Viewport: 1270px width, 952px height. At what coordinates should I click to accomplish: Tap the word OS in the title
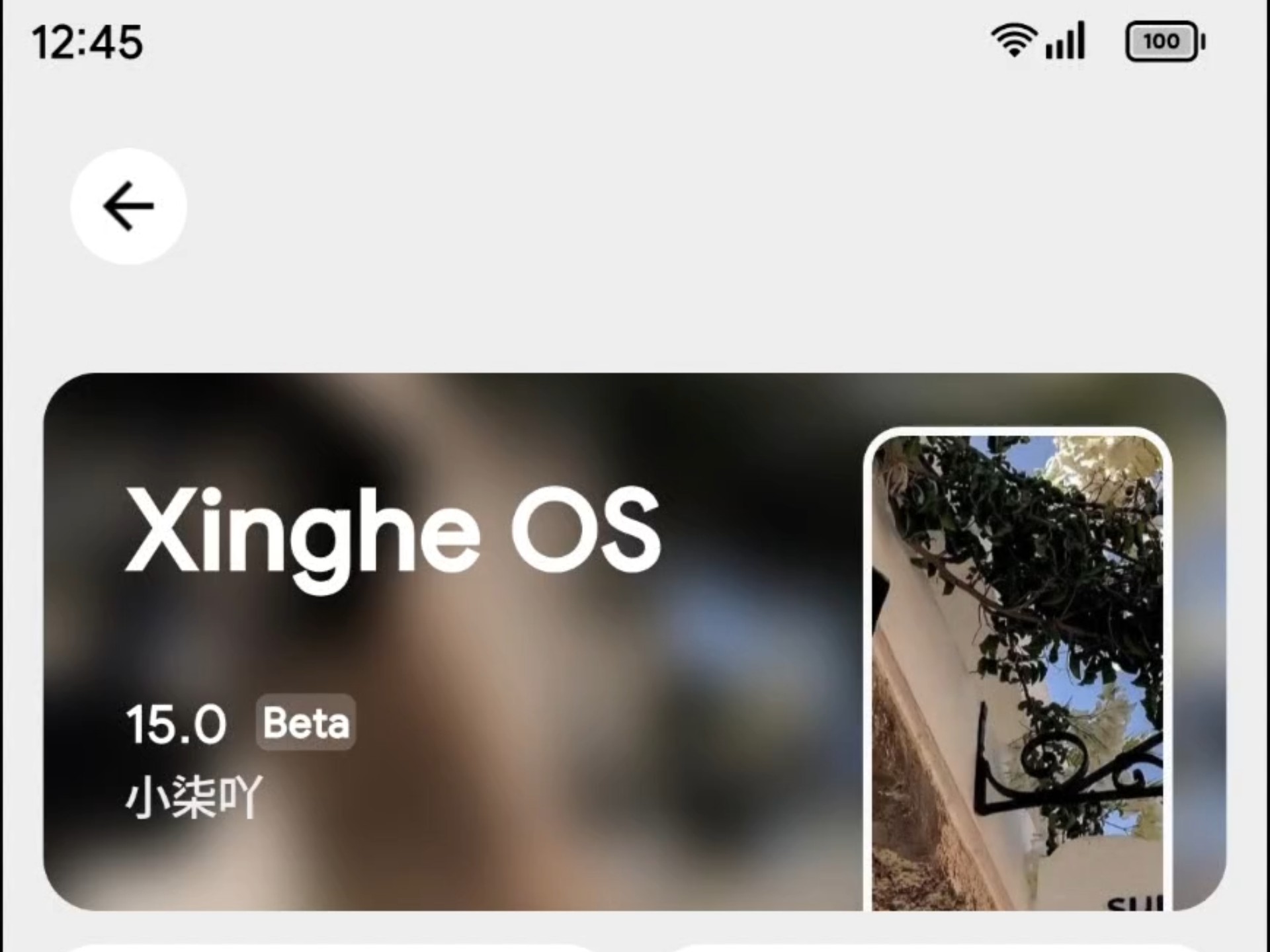(x=586, y=530)
